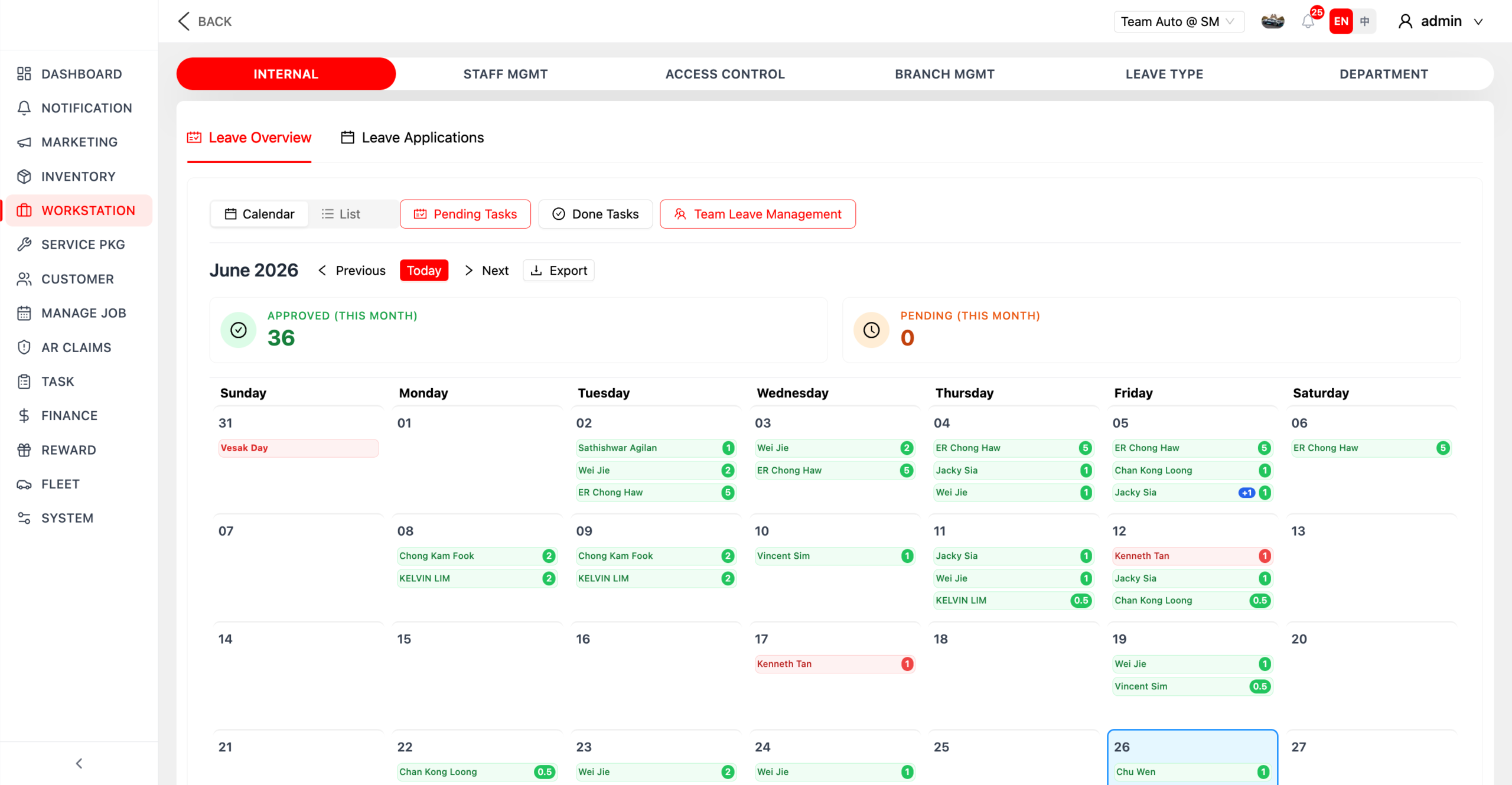
Task: Open Service Pkg wrench item
Action: point(79,245)
